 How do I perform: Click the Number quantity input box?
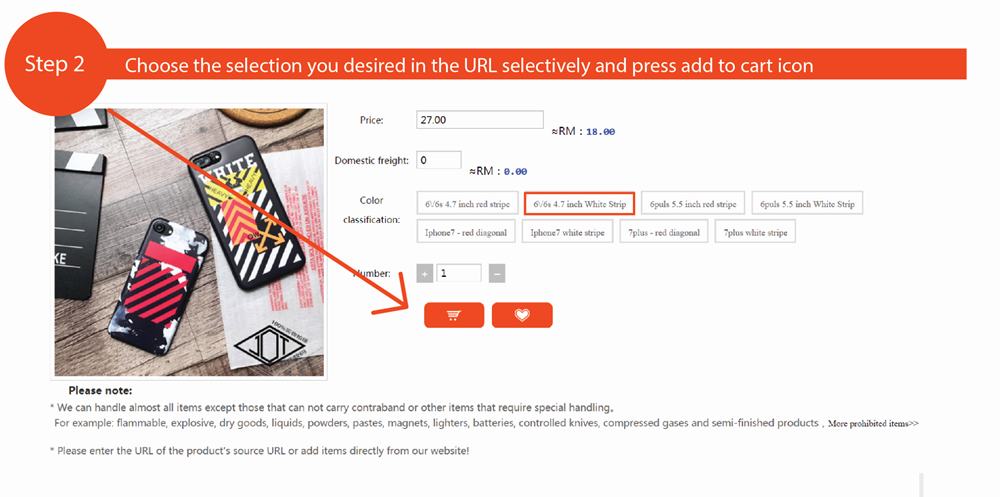point(459,274)
